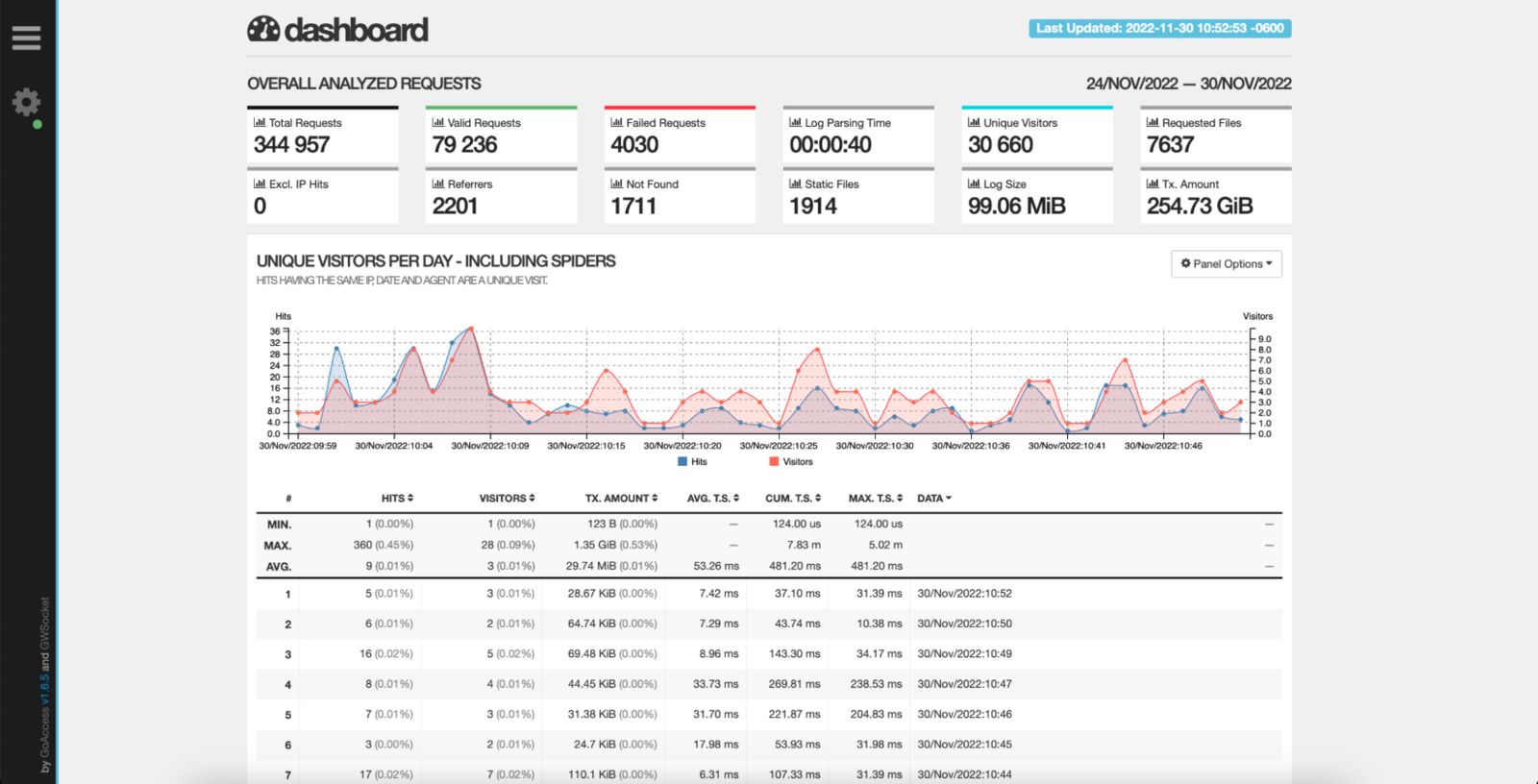Click the dashboard speedometer logo icon
The height and width of the screenshot is (784, 1538).
263,30
